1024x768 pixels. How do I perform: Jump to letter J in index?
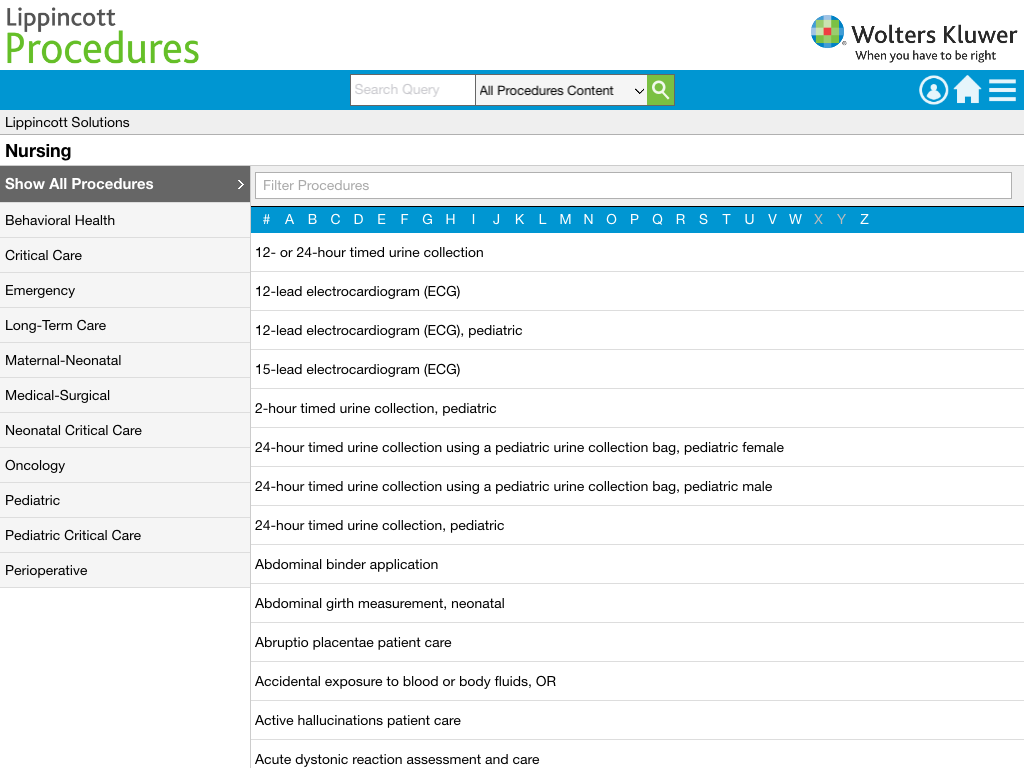tap(496, 219)
